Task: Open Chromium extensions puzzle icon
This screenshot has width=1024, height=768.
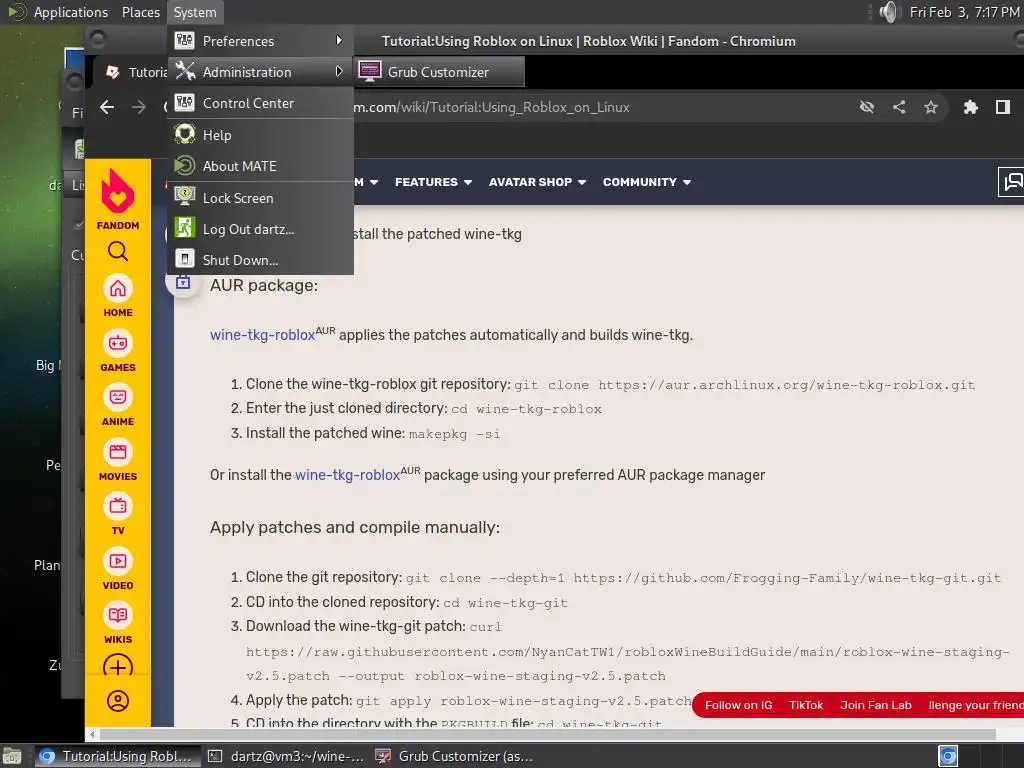Action: [x=971, y=107]
